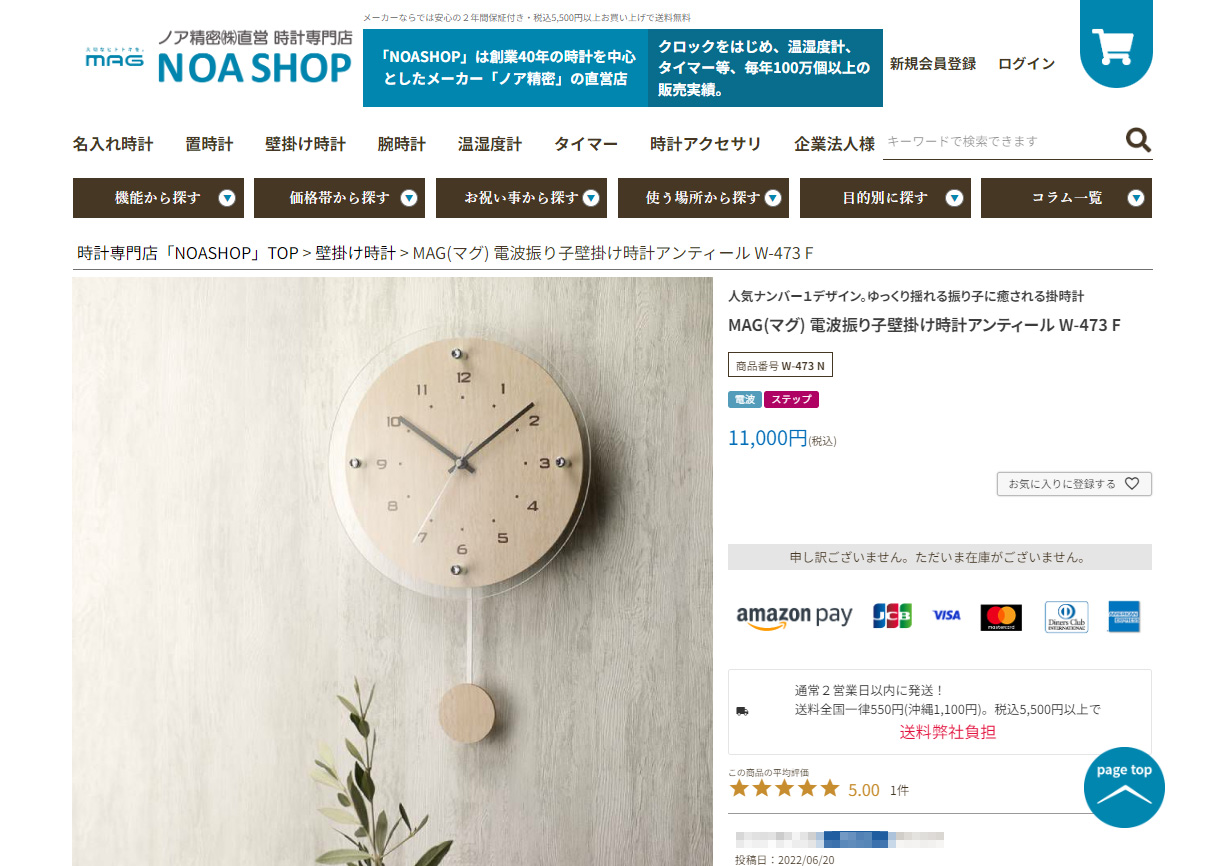1226x866 pixels.
Task: Open the コラム一覧 dropdown
Action: pos(1066,198)
